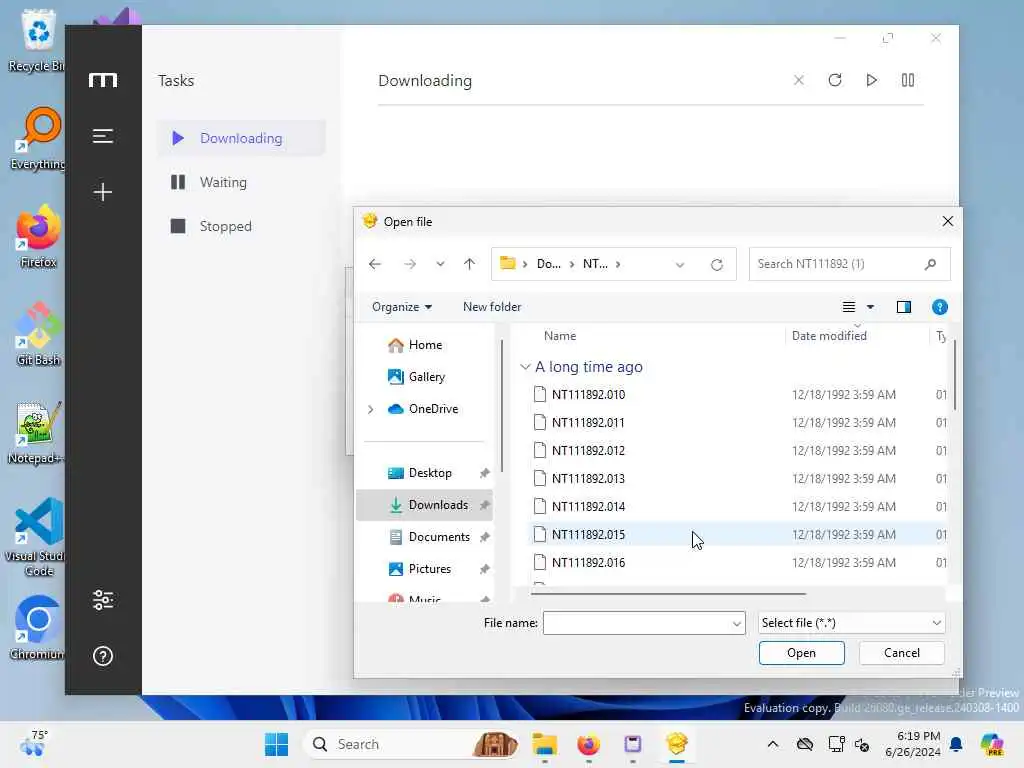Select Home in navigation pane
1024x768 pixels.
coord(424,345)
